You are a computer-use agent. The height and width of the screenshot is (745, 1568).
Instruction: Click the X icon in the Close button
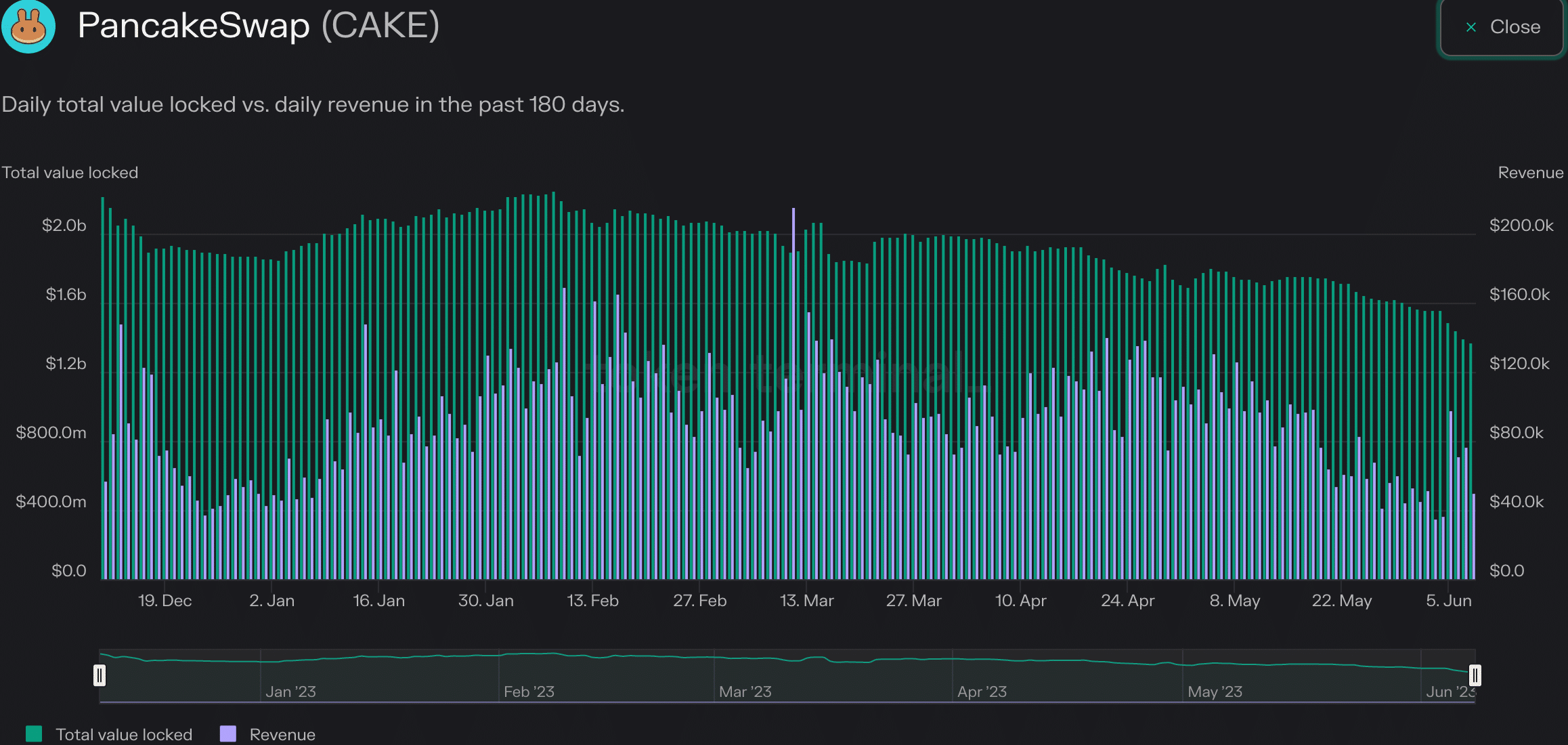tap(1471, 27)
